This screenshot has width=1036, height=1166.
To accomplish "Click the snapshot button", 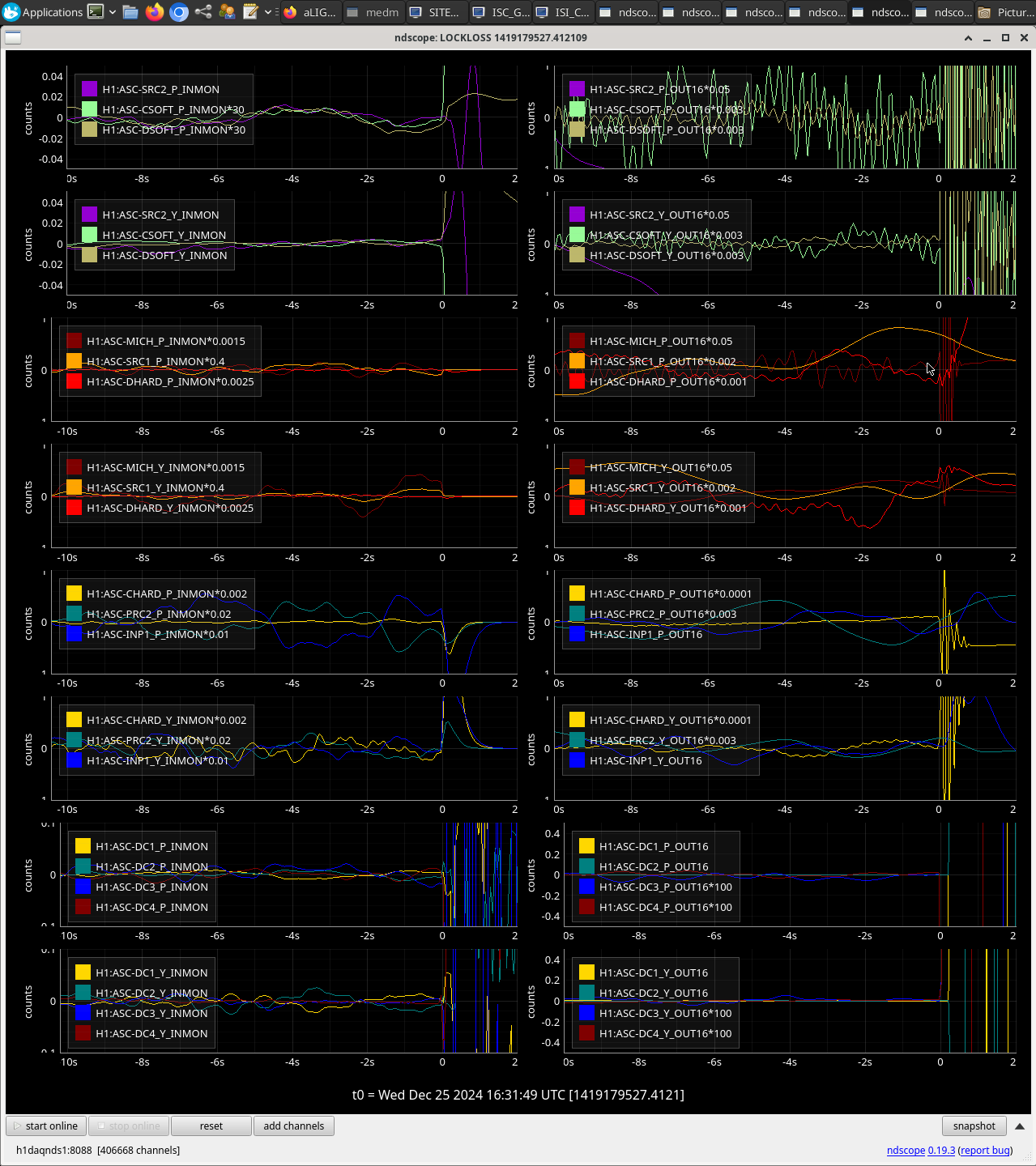I will pos(974,1126).
